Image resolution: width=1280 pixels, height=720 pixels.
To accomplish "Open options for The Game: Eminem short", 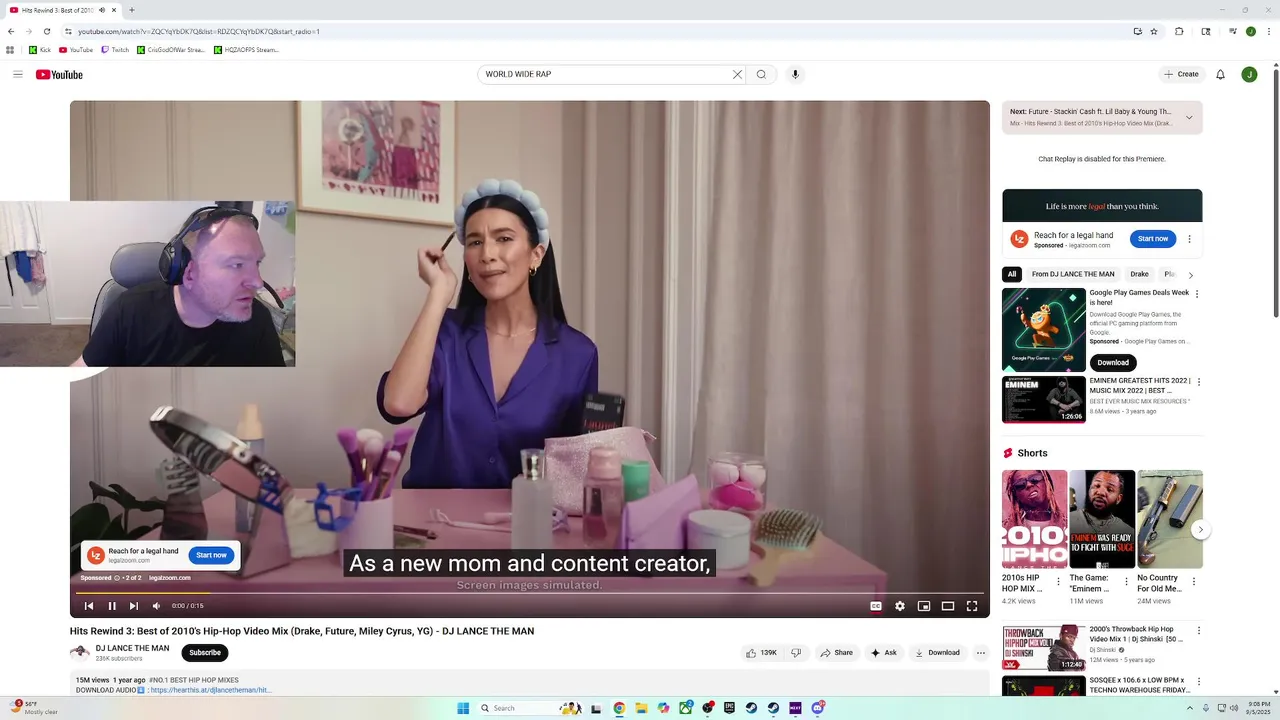I will point(1126,581).
